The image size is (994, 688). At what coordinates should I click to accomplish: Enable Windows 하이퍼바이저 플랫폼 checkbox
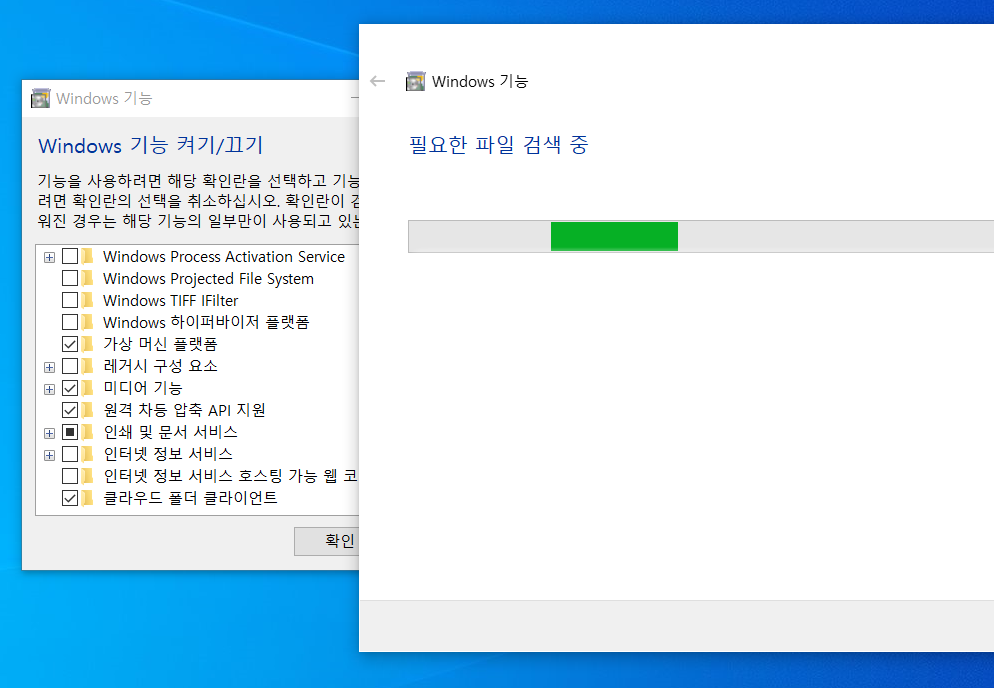point(70,322)
